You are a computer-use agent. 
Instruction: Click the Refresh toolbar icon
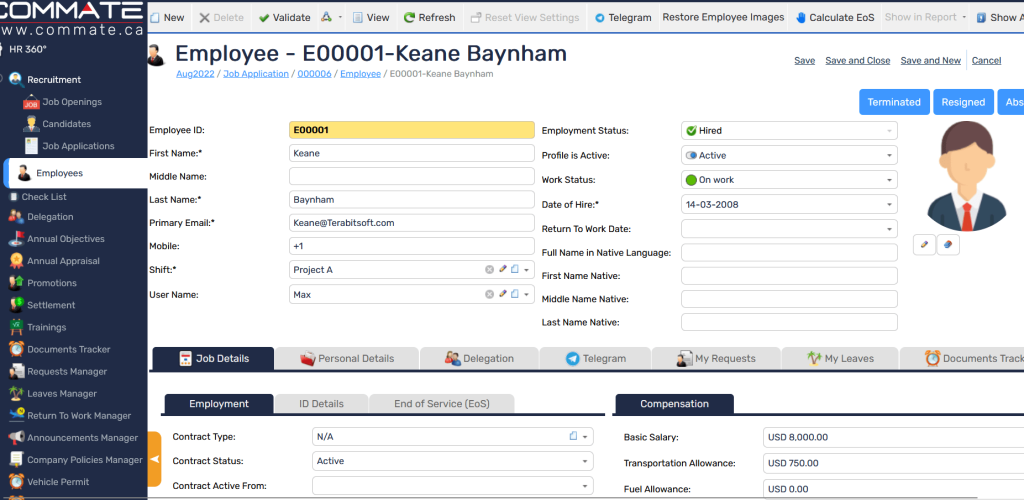click(x=410, y=18)
